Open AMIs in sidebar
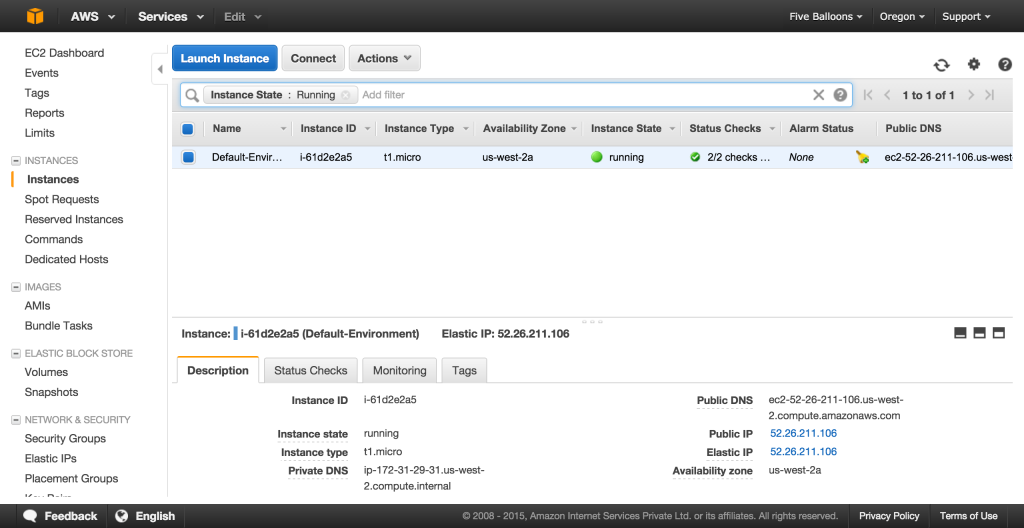Viewport: 1024px width, 528px height. 37,305
